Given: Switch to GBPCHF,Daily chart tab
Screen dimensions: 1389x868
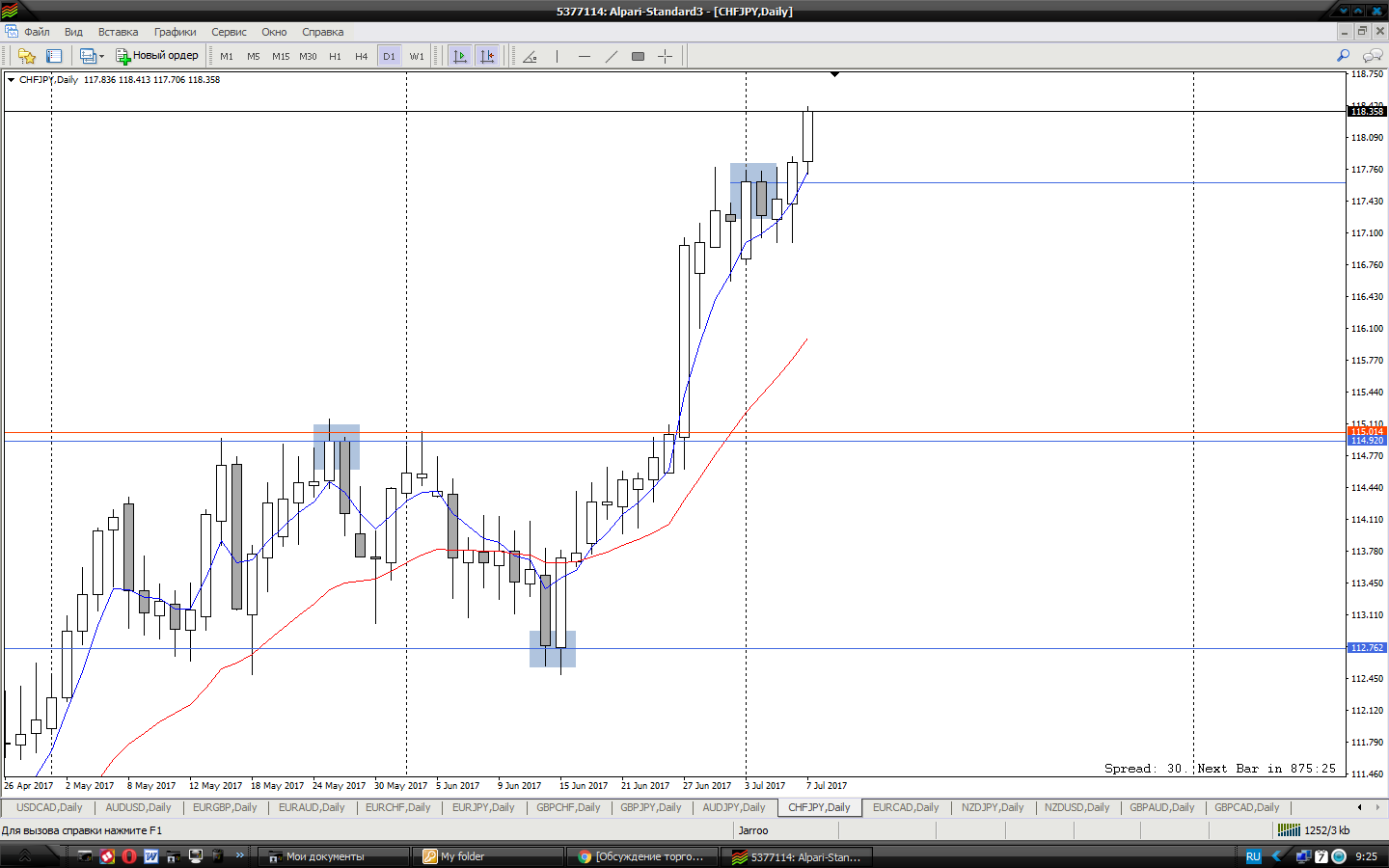Looking at the screenshot, I should click(x=568, y=807).
